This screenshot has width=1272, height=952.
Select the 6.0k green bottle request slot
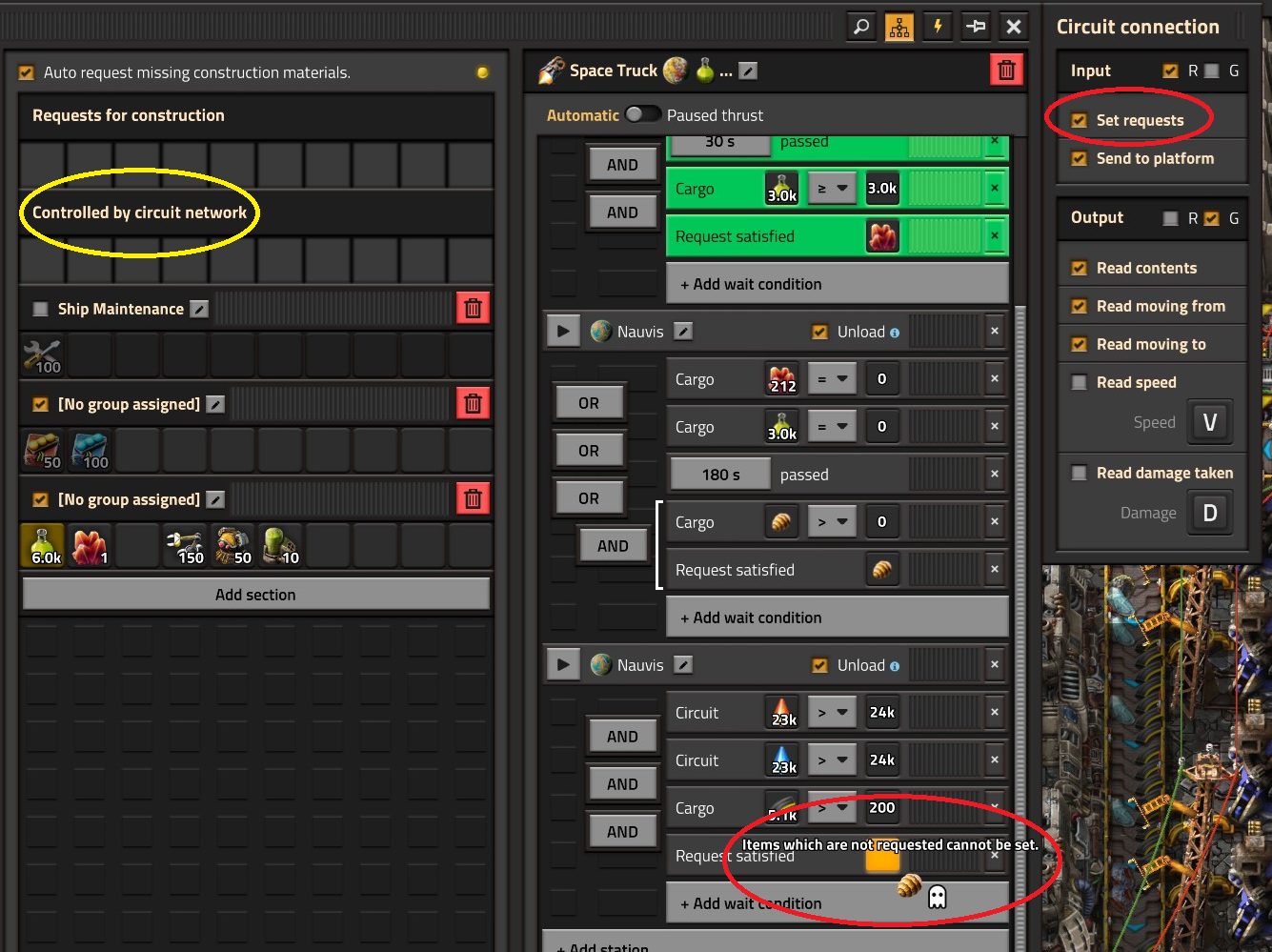(43, 546)
